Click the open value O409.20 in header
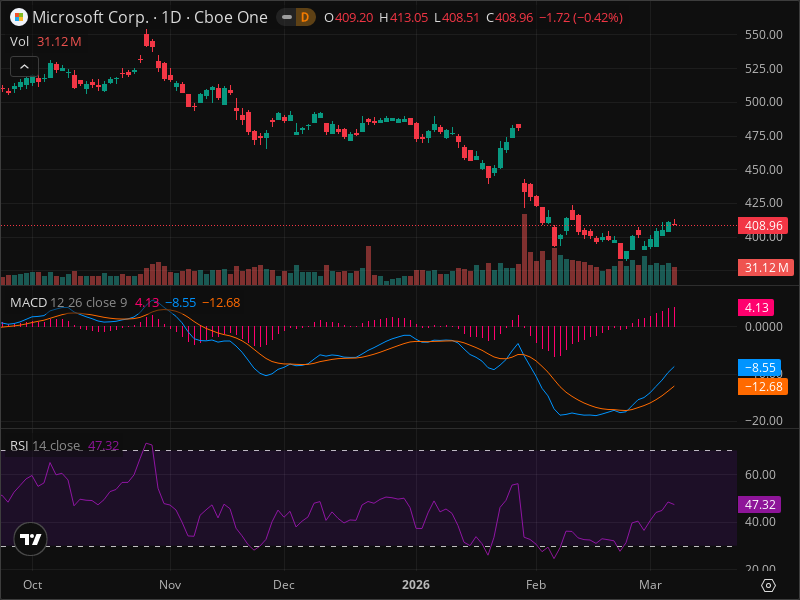Screen dimensions: 800x600 click(x=349, y=18)
